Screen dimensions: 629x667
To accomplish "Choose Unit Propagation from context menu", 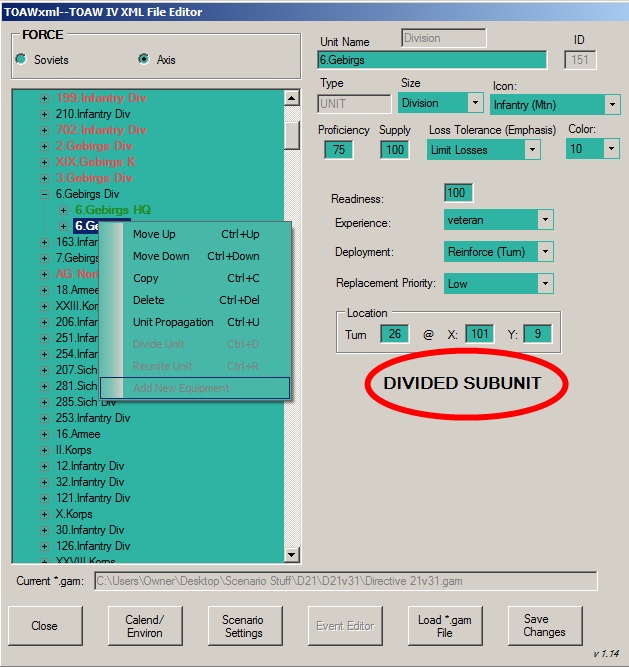I will pyautogui.click(x=195, y=322).
